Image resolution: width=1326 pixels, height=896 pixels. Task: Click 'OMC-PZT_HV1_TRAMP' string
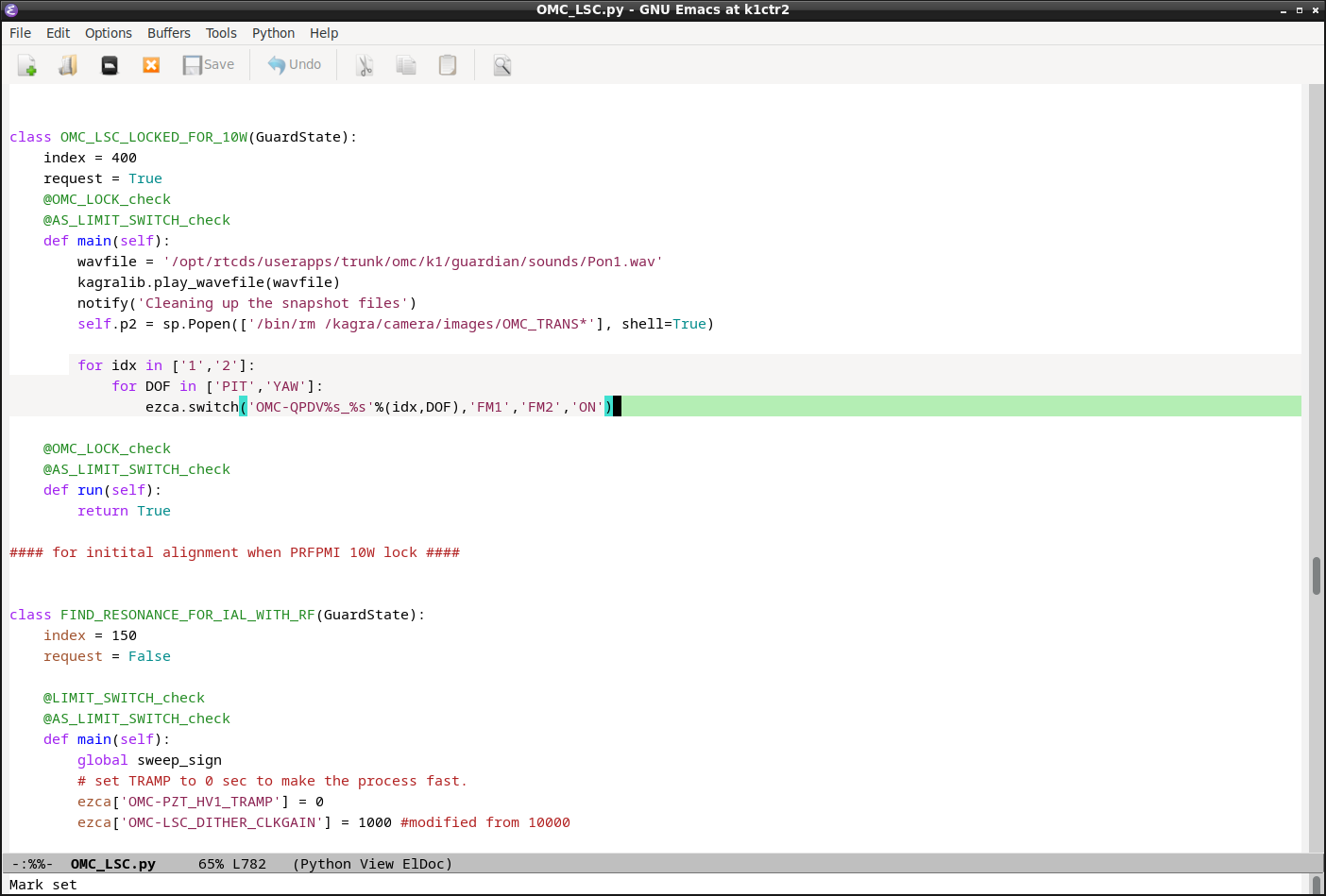200,802
